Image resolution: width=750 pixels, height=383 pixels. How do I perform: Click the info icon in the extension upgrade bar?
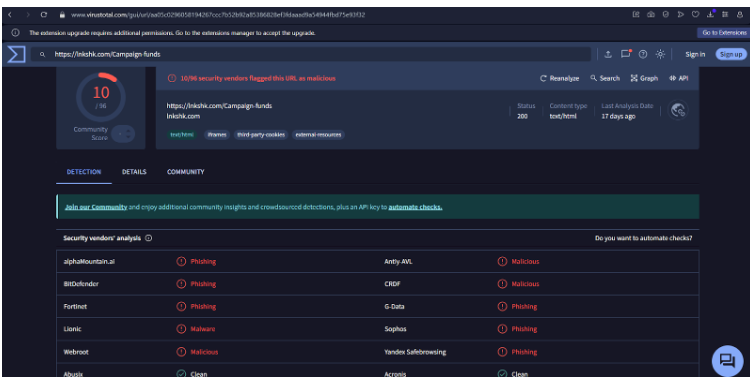(15, 33)
